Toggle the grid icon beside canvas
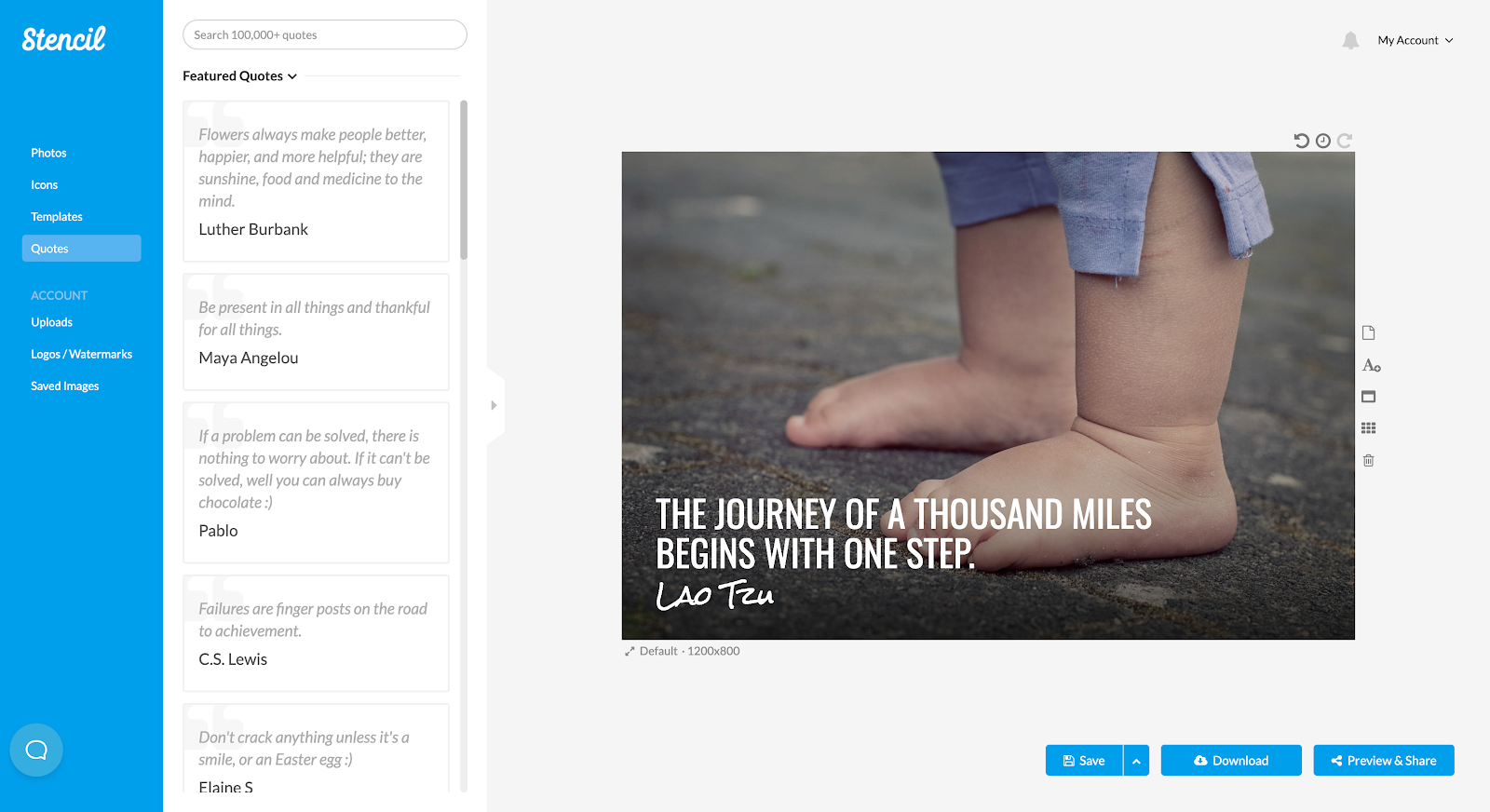 pos(1369,428)
